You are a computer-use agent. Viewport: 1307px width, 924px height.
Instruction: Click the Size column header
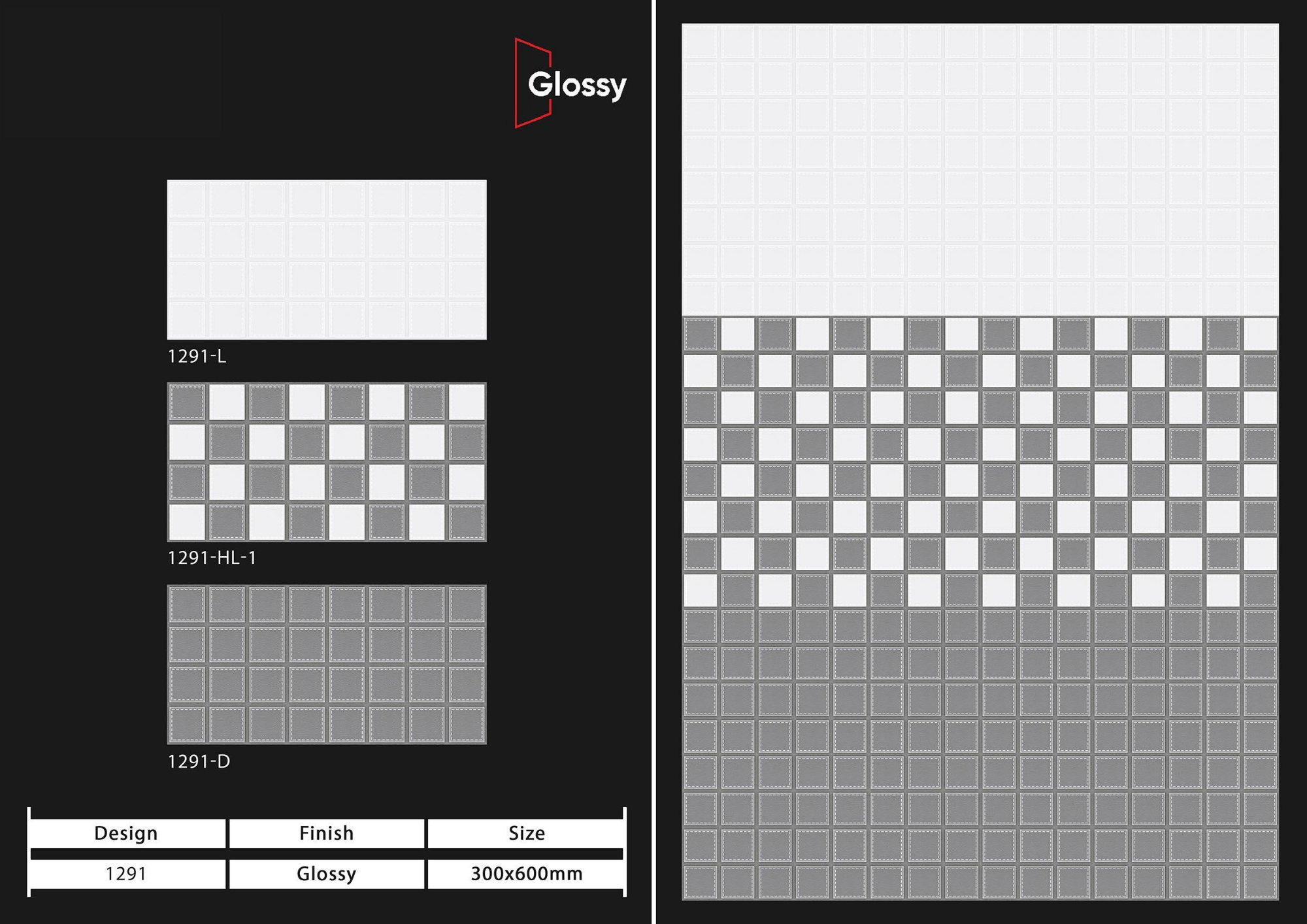click(x=527, y=833)
